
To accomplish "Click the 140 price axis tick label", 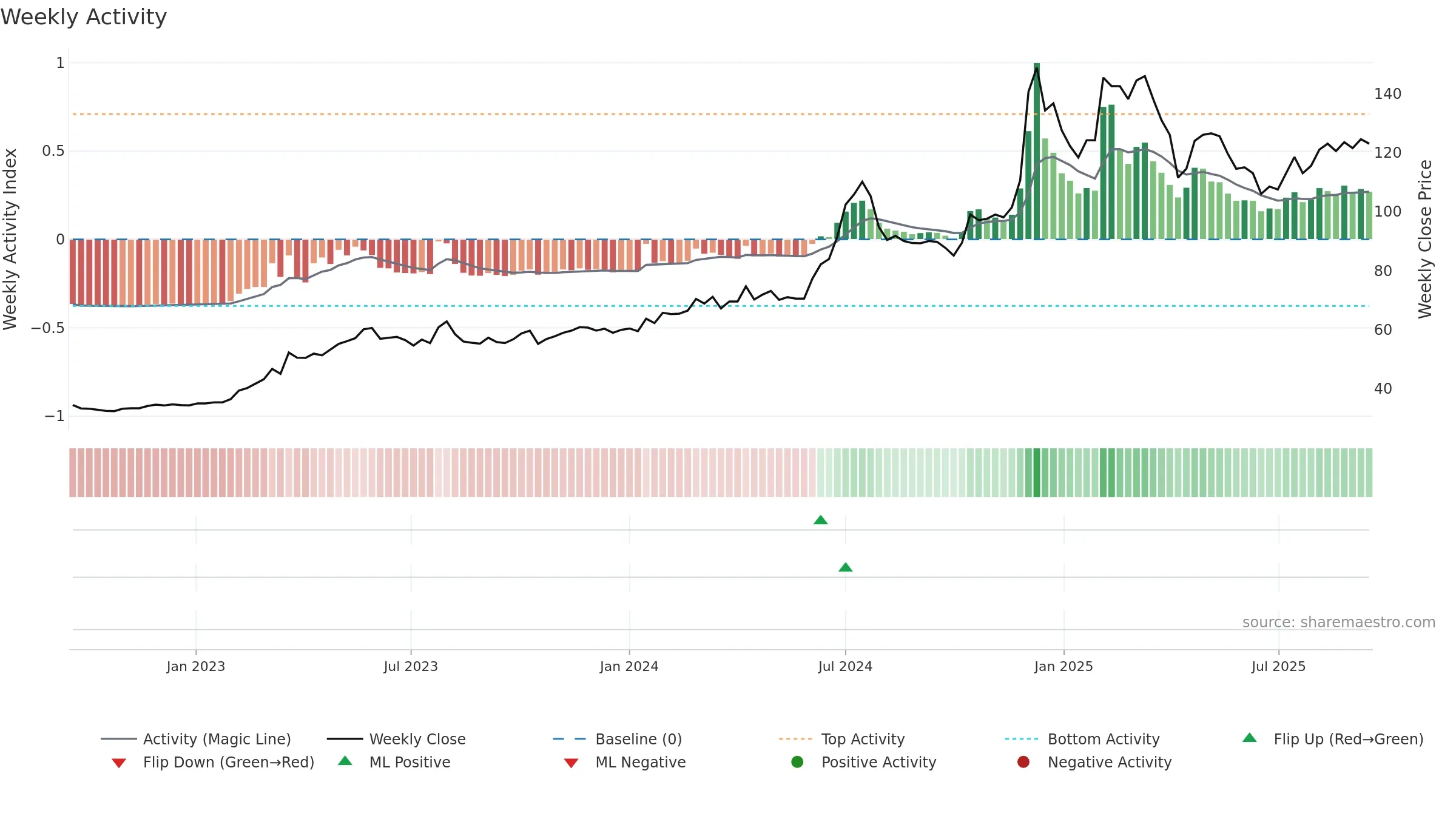I will (x=1388, y=94).
